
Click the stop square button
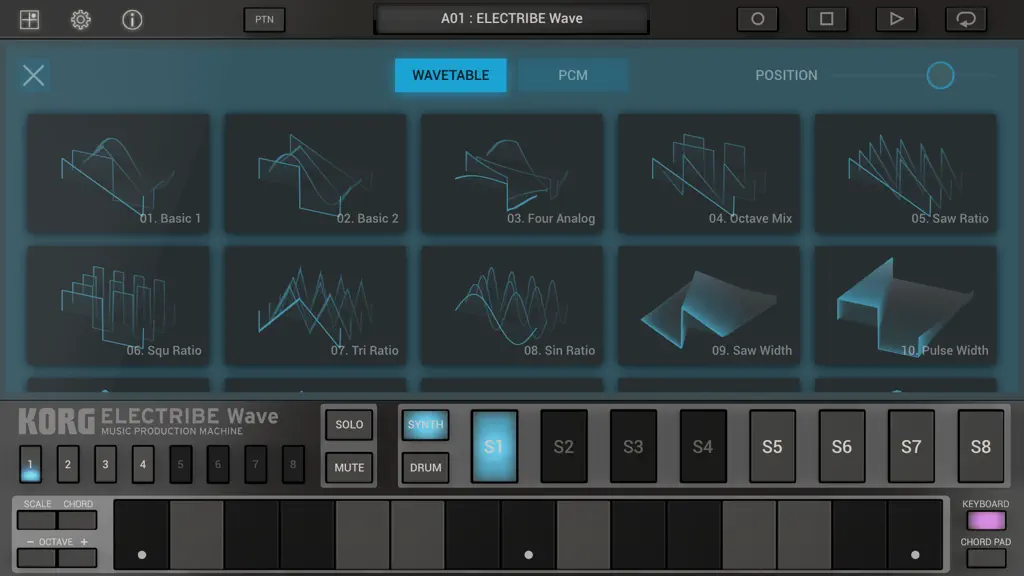tap(827, 19)
